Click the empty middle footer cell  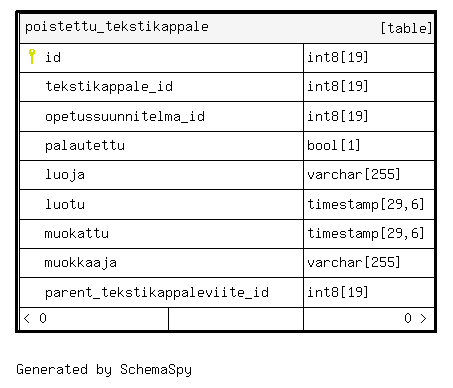click(x=236, y=319)
